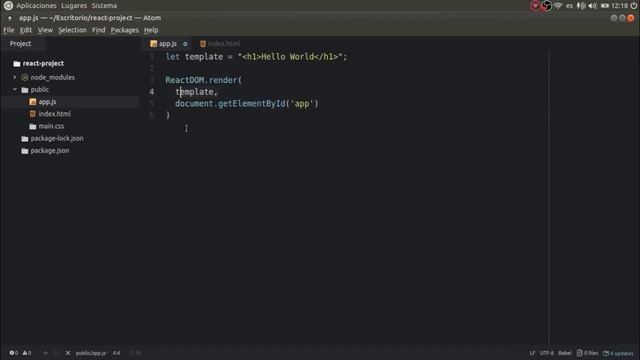Image resolution: width=640 pixels, height=360 pixels.
Task: Open the Find menu
Action: click(x=98, y=30)
